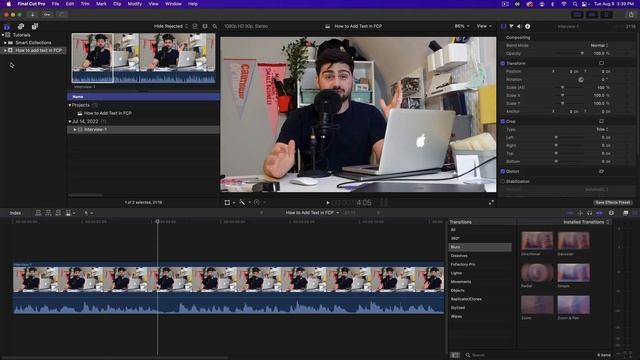Toggle the Distort checkbox
This screenshot has width=640, height=360.
pyautogui.click(x=503, y=171)
